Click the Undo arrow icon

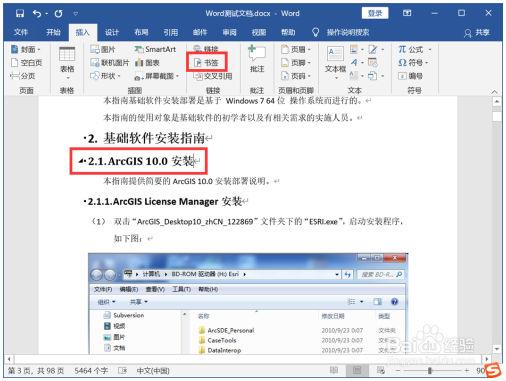pyautogui.click(x=37, y=13)
